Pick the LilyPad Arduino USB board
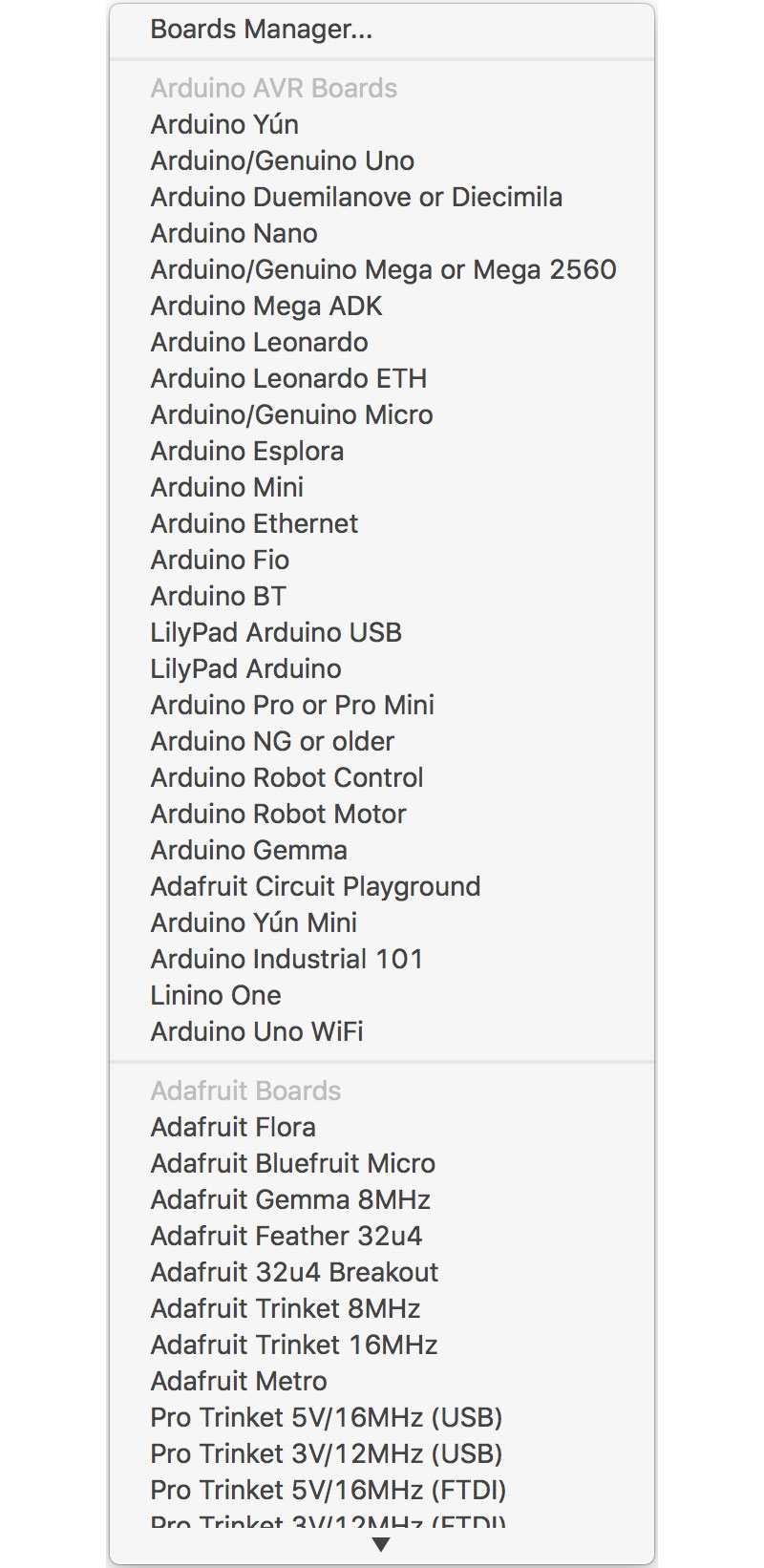 276,632
